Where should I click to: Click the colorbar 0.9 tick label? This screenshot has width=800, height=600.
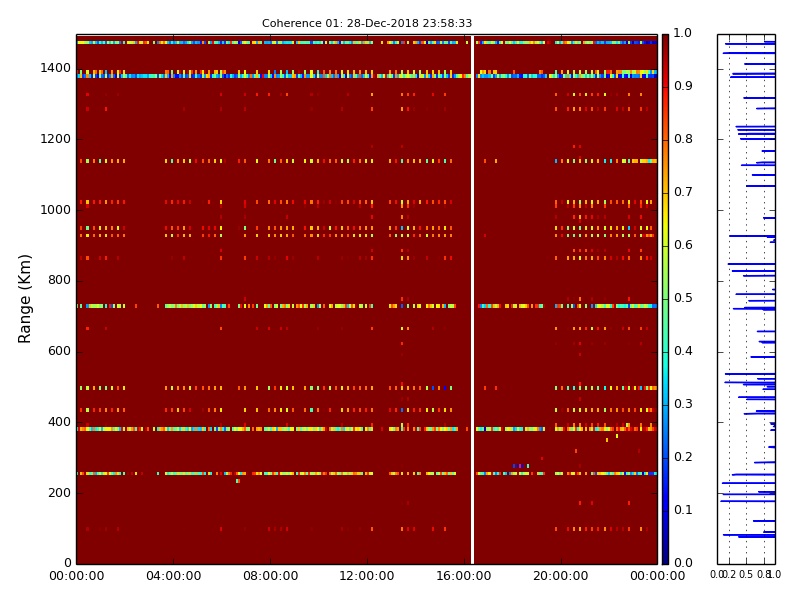[x=683, y=86]
